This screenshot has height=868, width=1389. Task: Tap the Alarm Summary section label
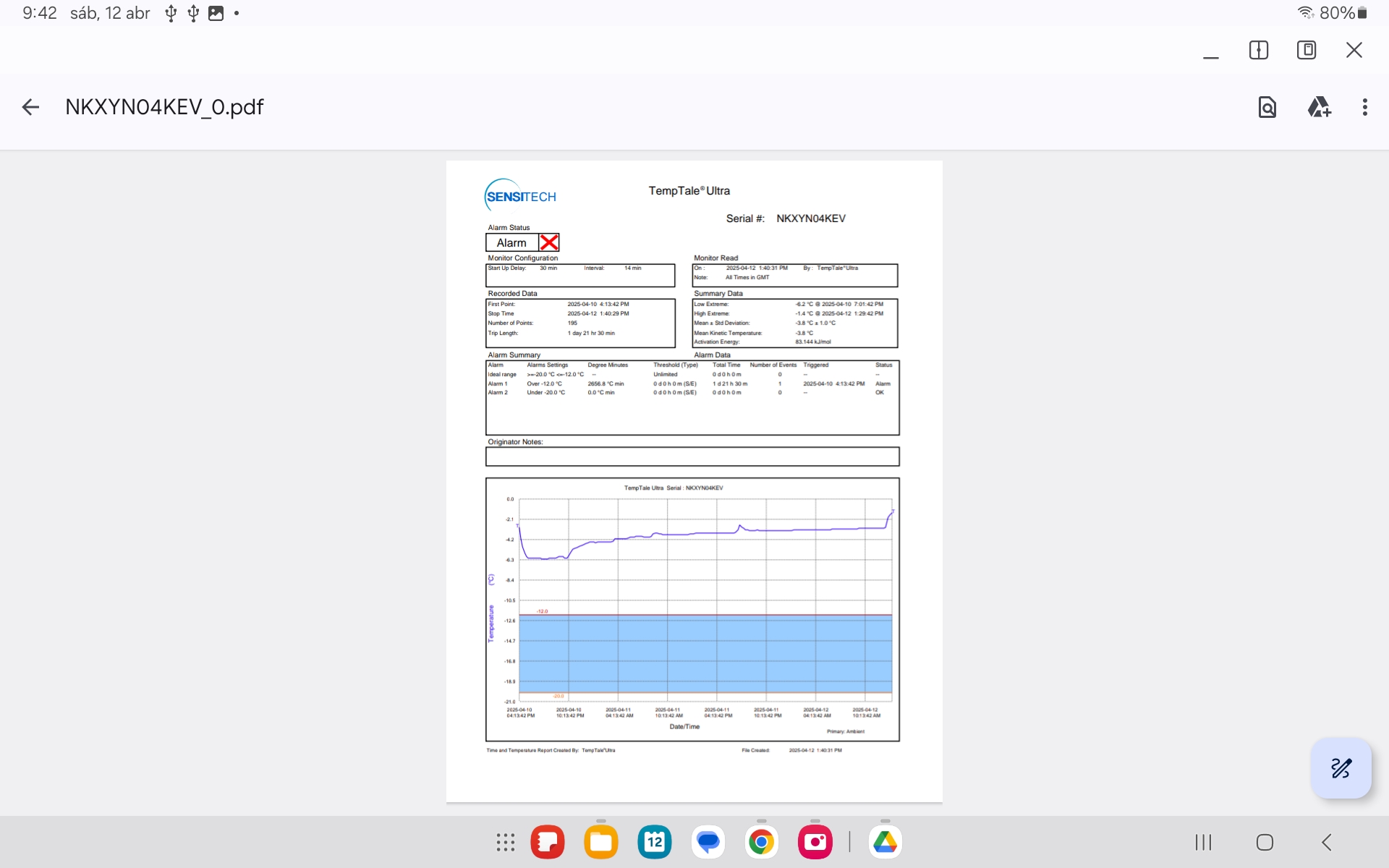point(514,355)
